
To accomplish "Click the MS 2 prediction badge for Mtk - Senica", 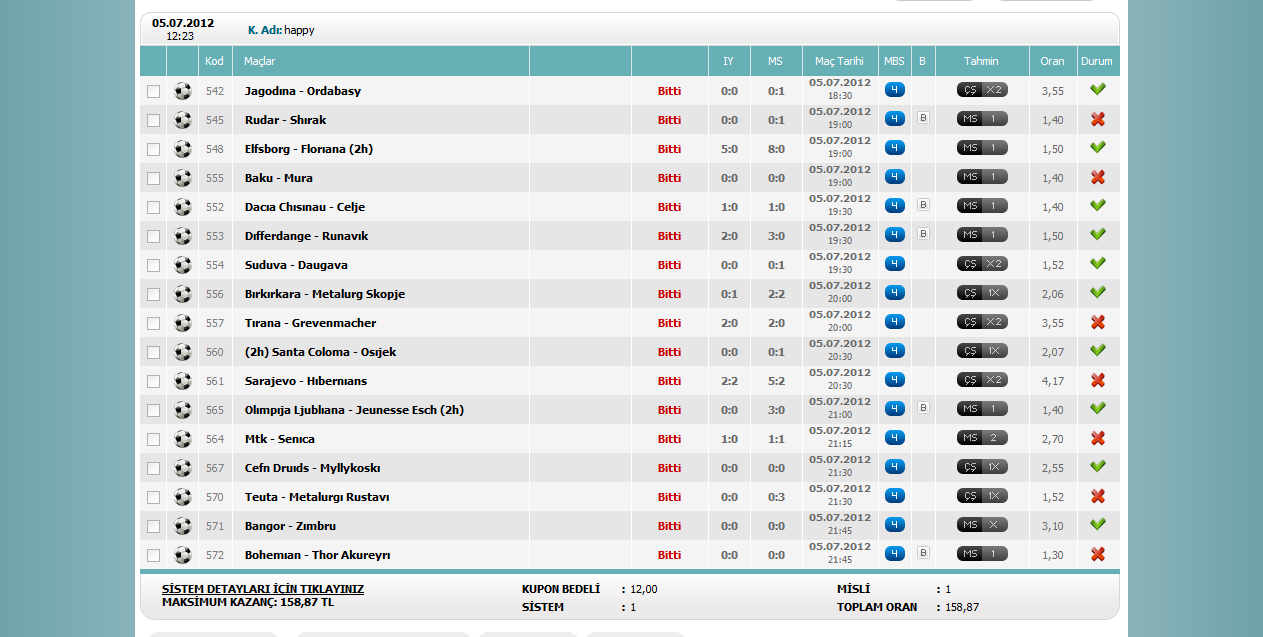I will click(981, 438).
